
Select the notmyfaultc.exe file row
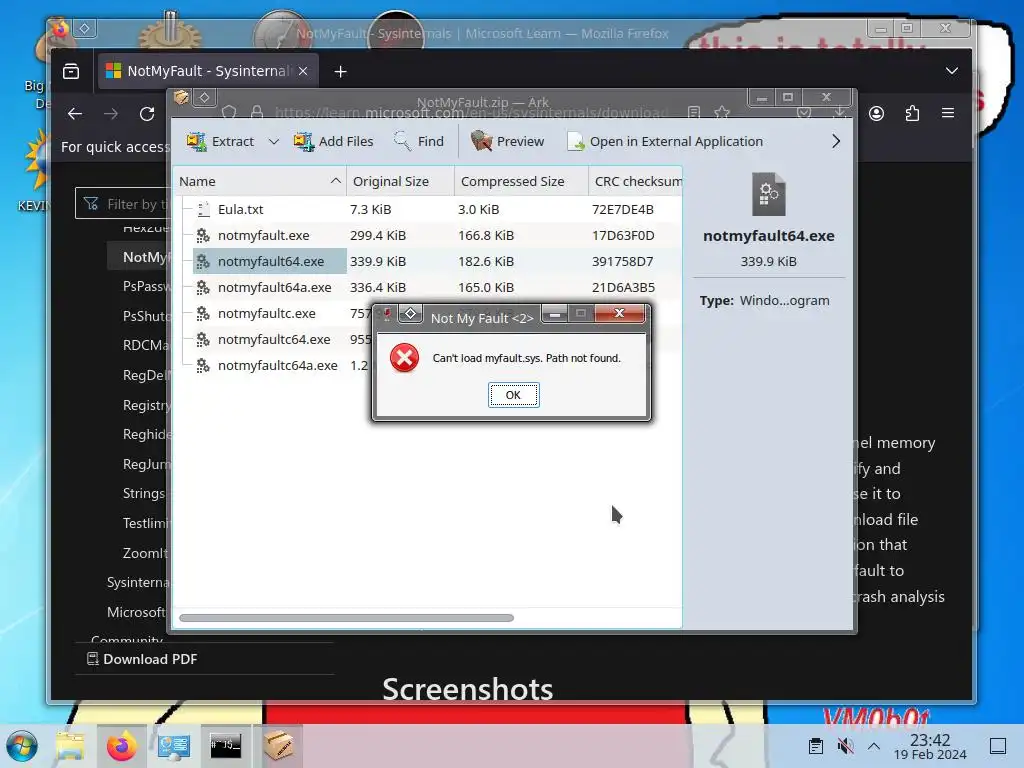click(266, 313)
